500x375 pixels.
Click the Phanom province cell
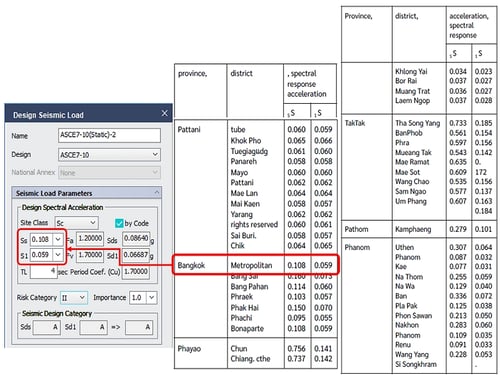pyautogui.click(x=357, y=247)
